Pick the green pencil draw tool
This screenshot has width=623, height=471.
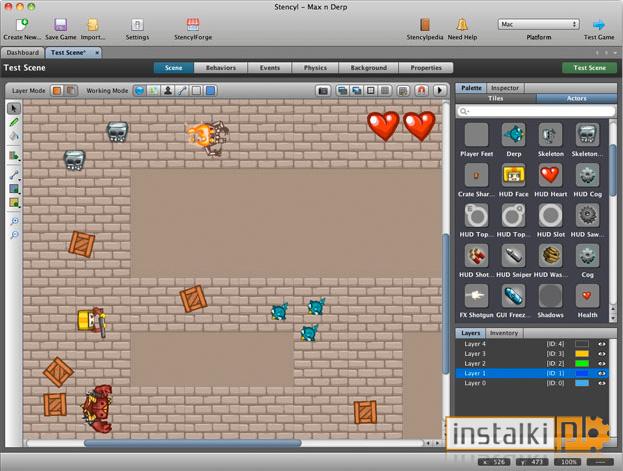coord(14,122)
